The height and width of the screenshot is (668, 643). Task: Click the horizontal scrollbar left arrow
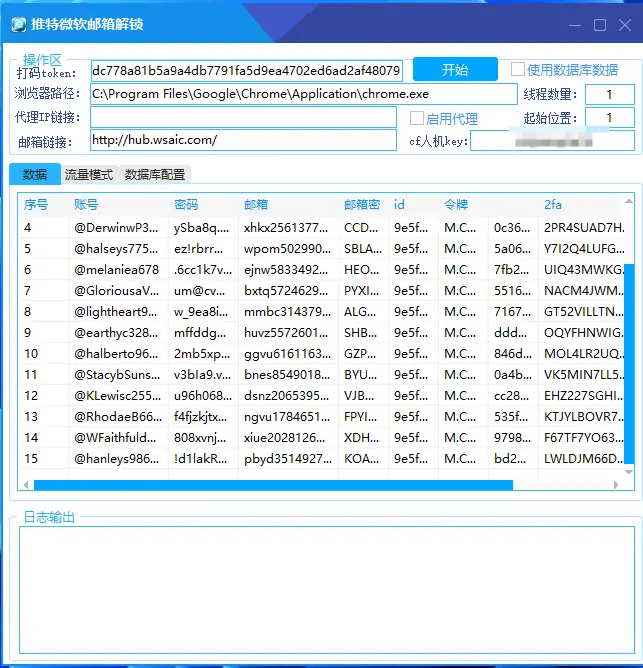coord(26,485)
